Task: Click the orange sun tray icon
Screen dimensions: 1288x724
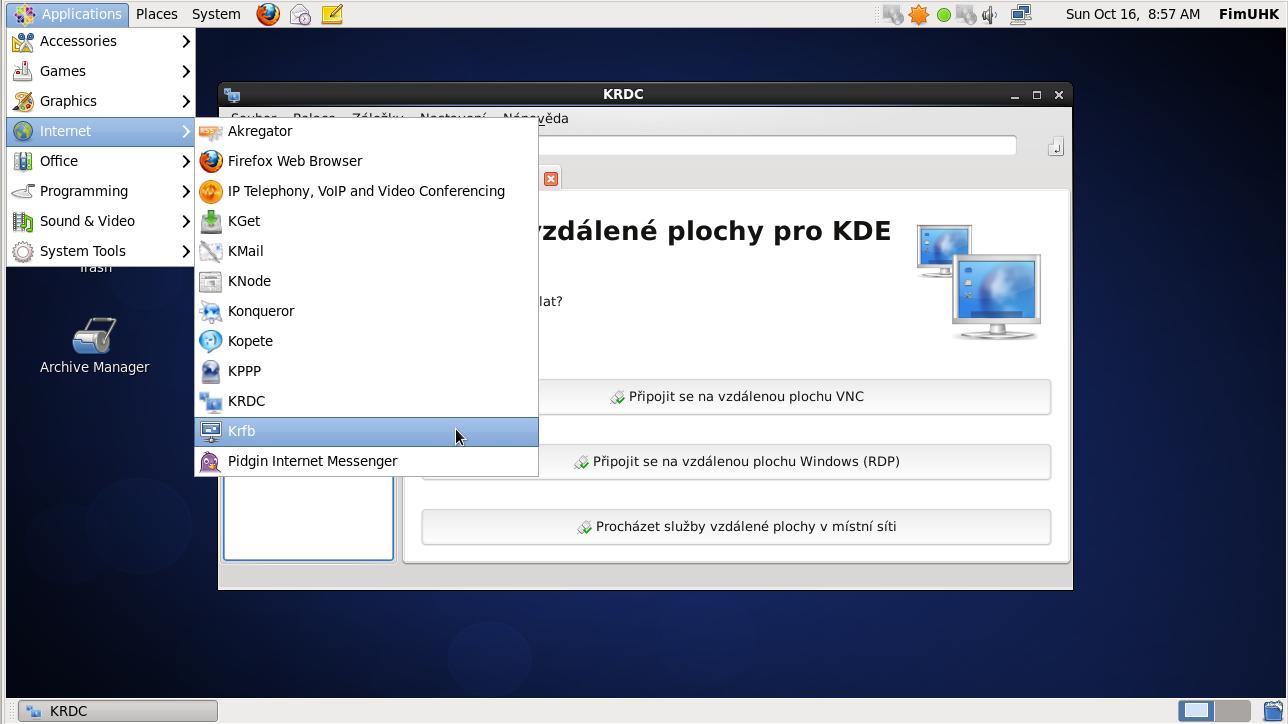Action: point(918,14)
